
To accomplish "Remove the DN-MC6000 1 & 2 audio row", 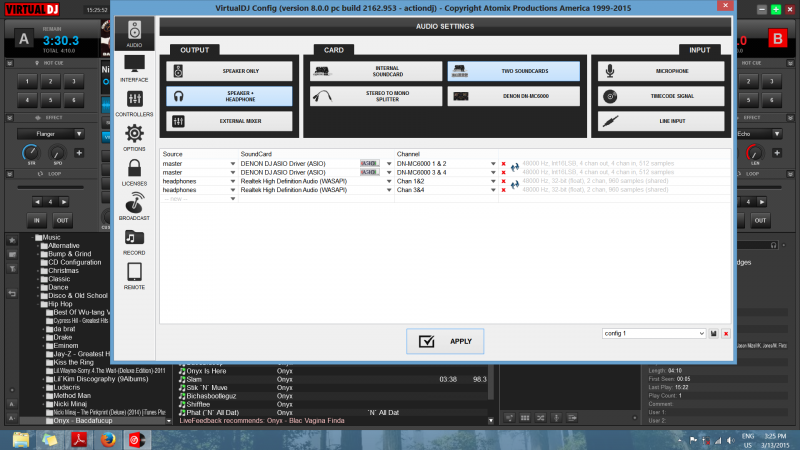I will pos(504,164).
